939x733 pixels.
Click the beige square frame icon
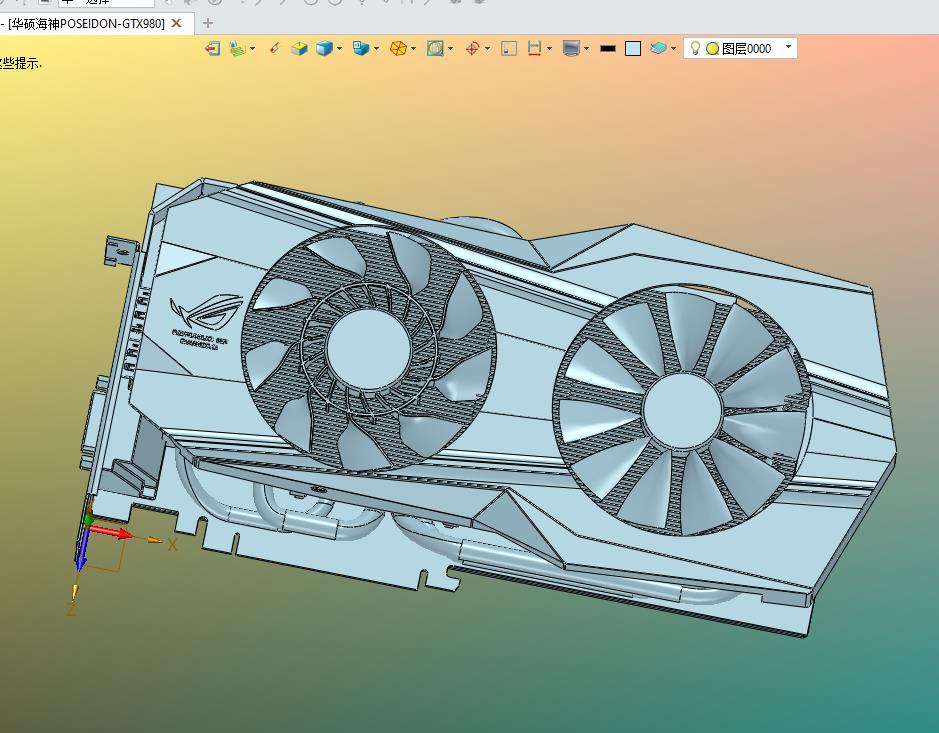(x=509, y=48)
